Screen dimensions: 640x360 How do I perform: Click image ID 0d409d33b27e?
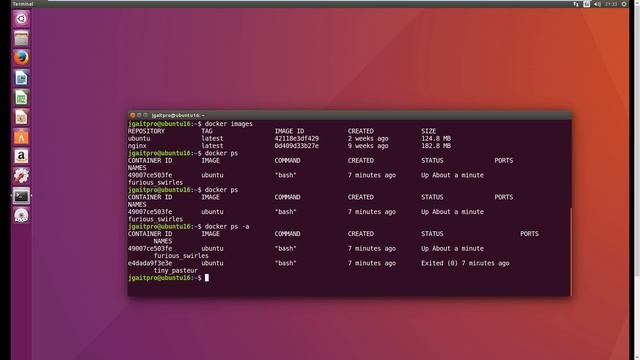(297, 146)
